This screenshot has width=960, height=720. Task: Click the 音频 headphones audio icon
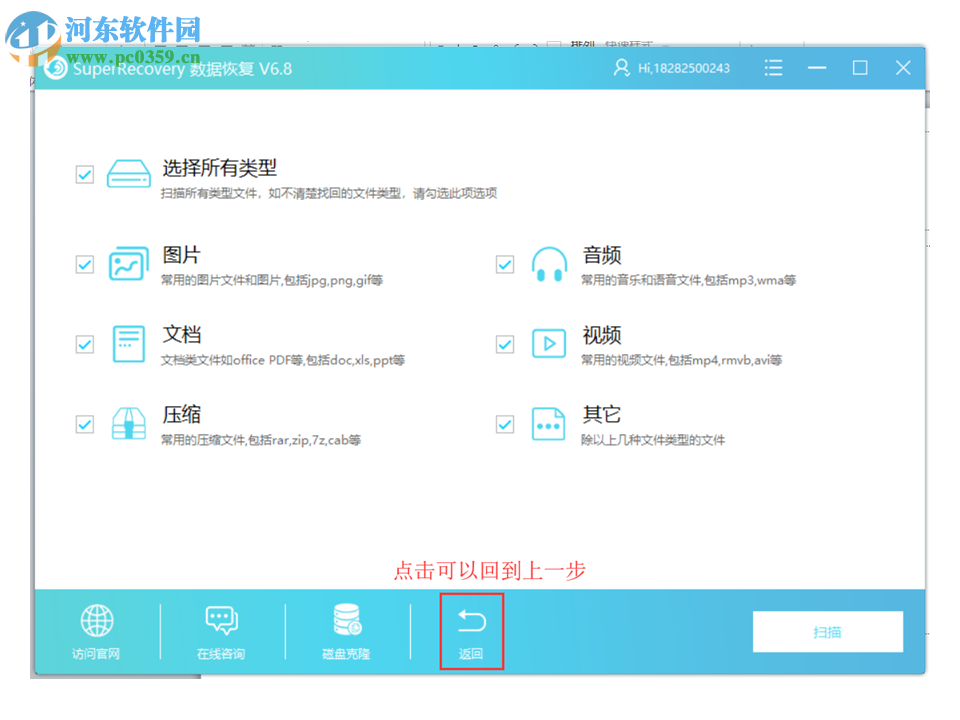[x=549, y=264]
